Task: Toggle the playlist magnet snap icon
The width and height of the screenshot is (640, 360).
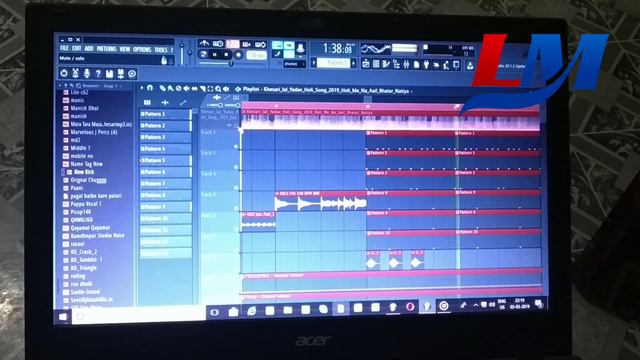Action: coord(150,88)
